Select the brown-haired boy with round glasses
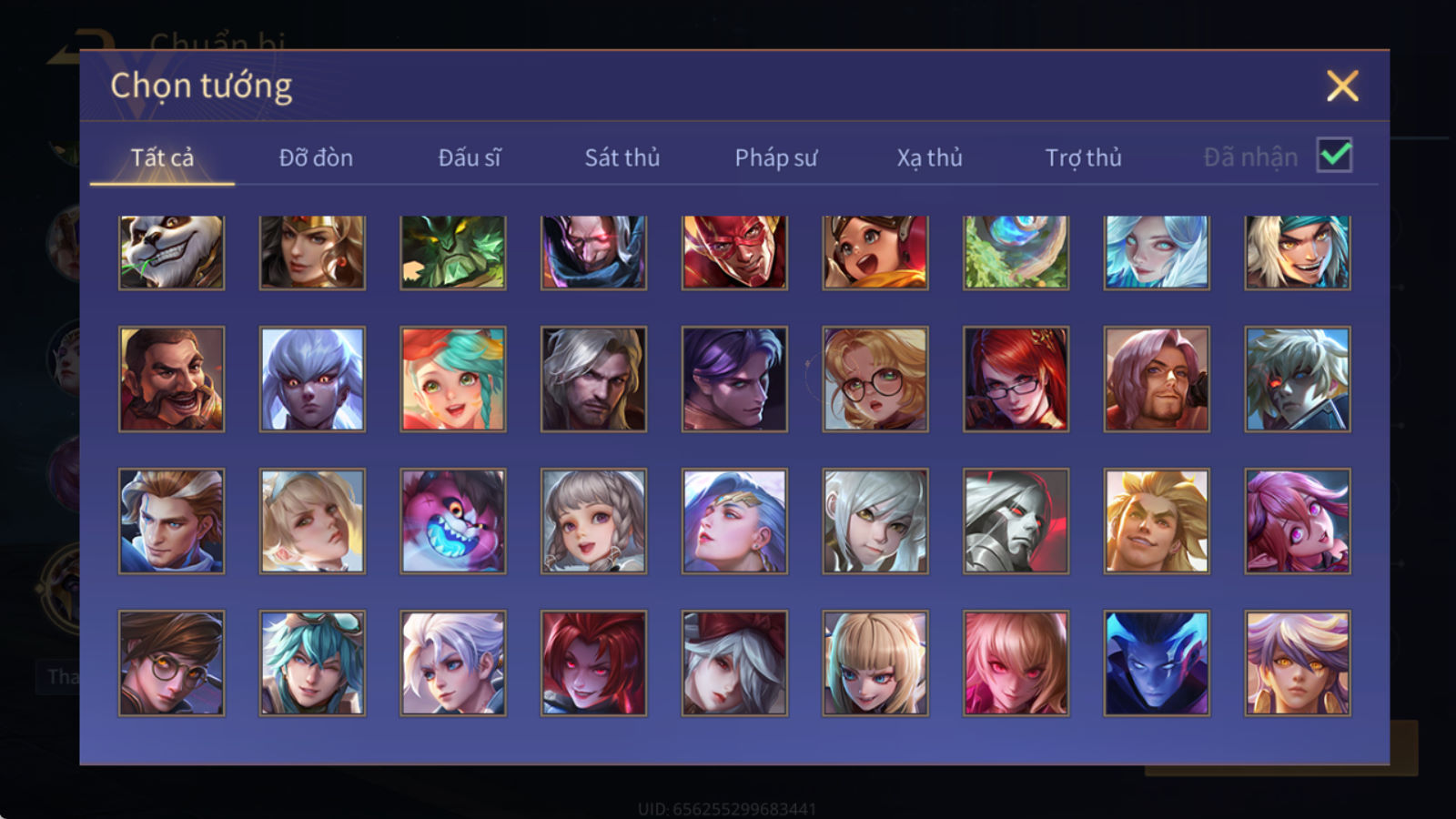The image size is (1456, 819). 171,662
